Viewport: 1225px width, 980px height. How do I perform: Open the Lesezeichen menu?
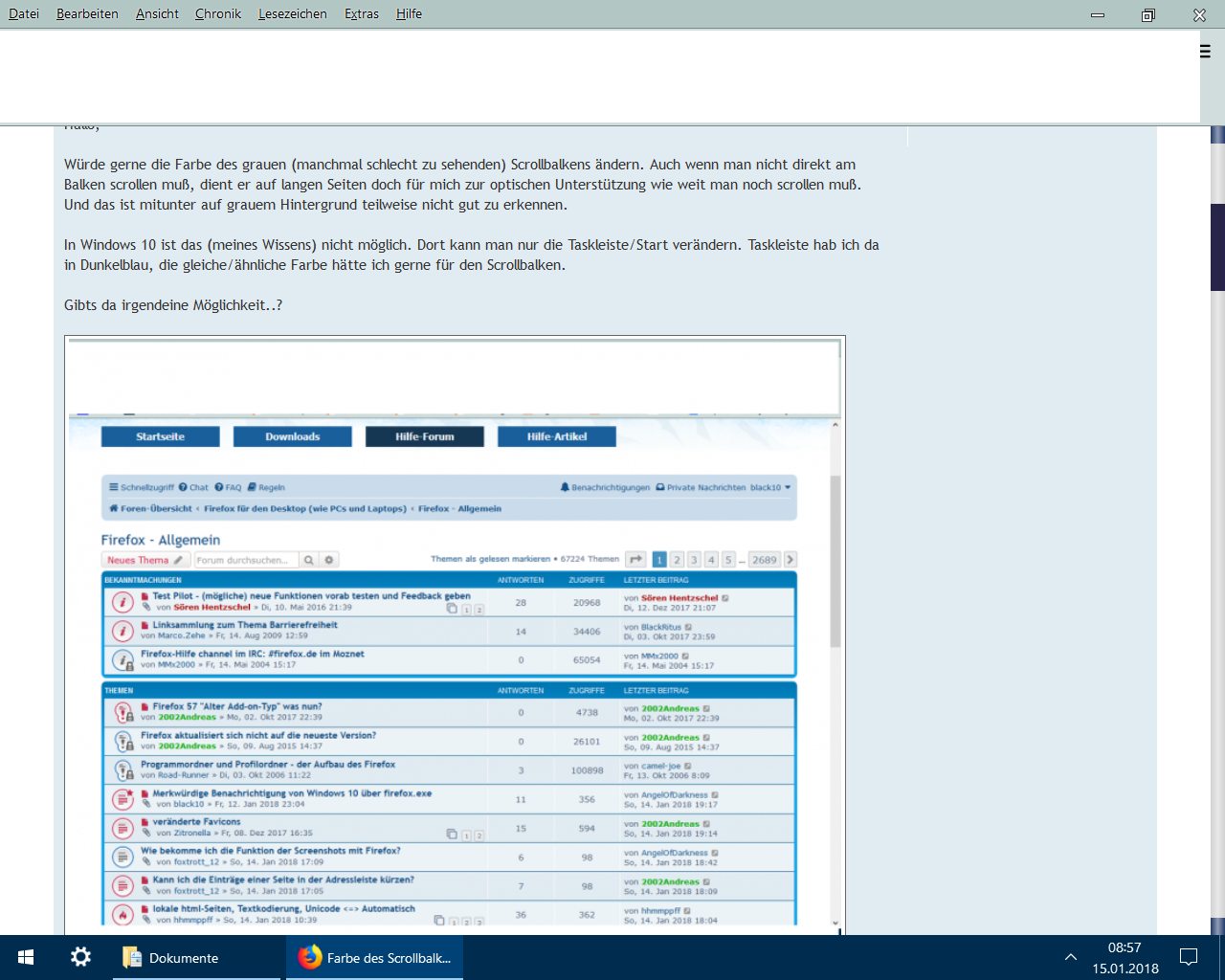tap(292, 13)
